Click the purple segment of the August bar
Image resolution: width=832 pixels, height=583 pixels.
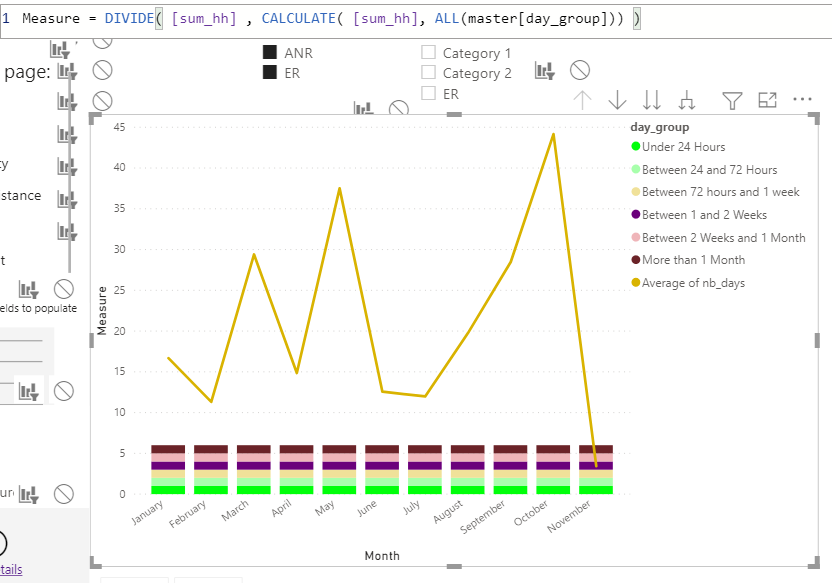click(x=467, y=466)
